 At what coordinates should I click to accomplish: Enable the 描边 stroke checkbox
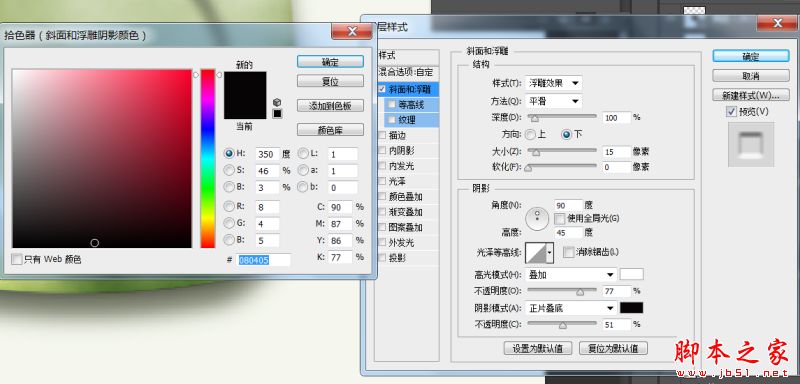pos(382,136)
